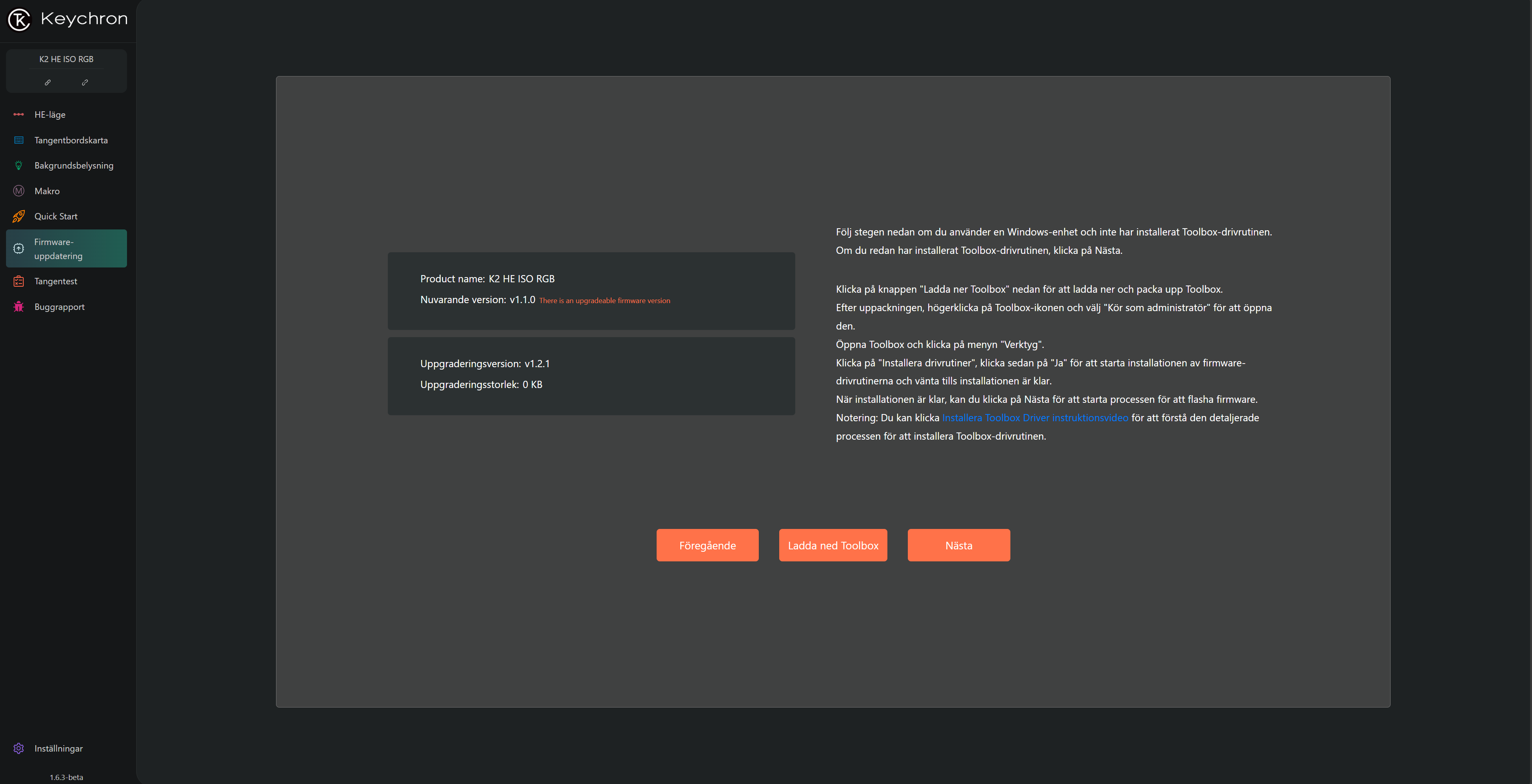
Task: Click the Ladda ned Toolbox button
Action: click(833, 545)
